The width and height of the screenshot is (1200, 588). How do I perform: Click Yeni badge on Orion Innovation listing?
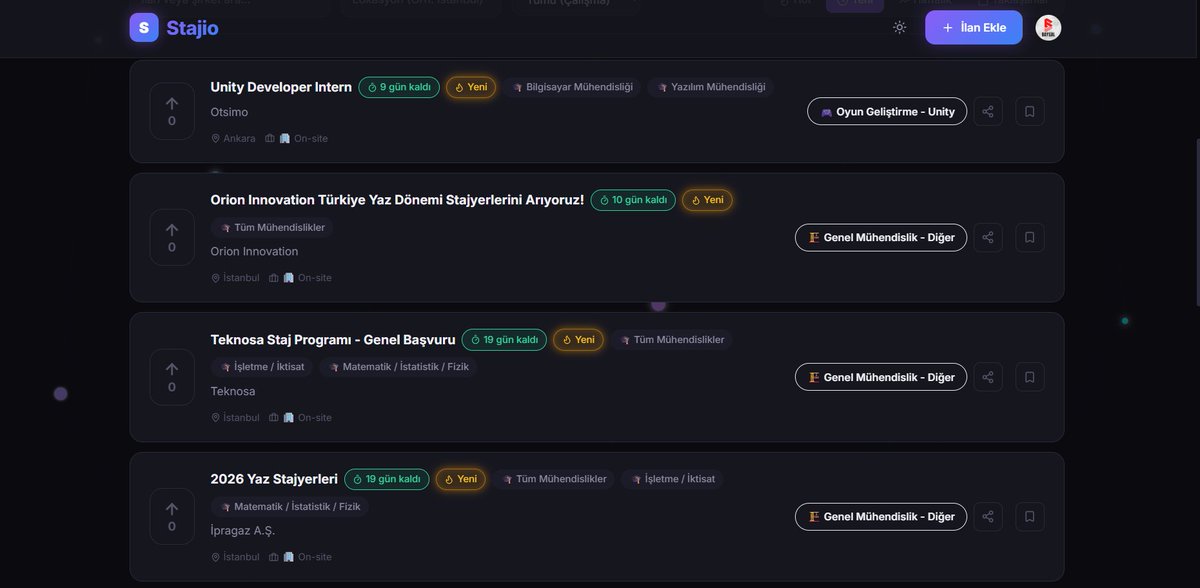[707, 200]
